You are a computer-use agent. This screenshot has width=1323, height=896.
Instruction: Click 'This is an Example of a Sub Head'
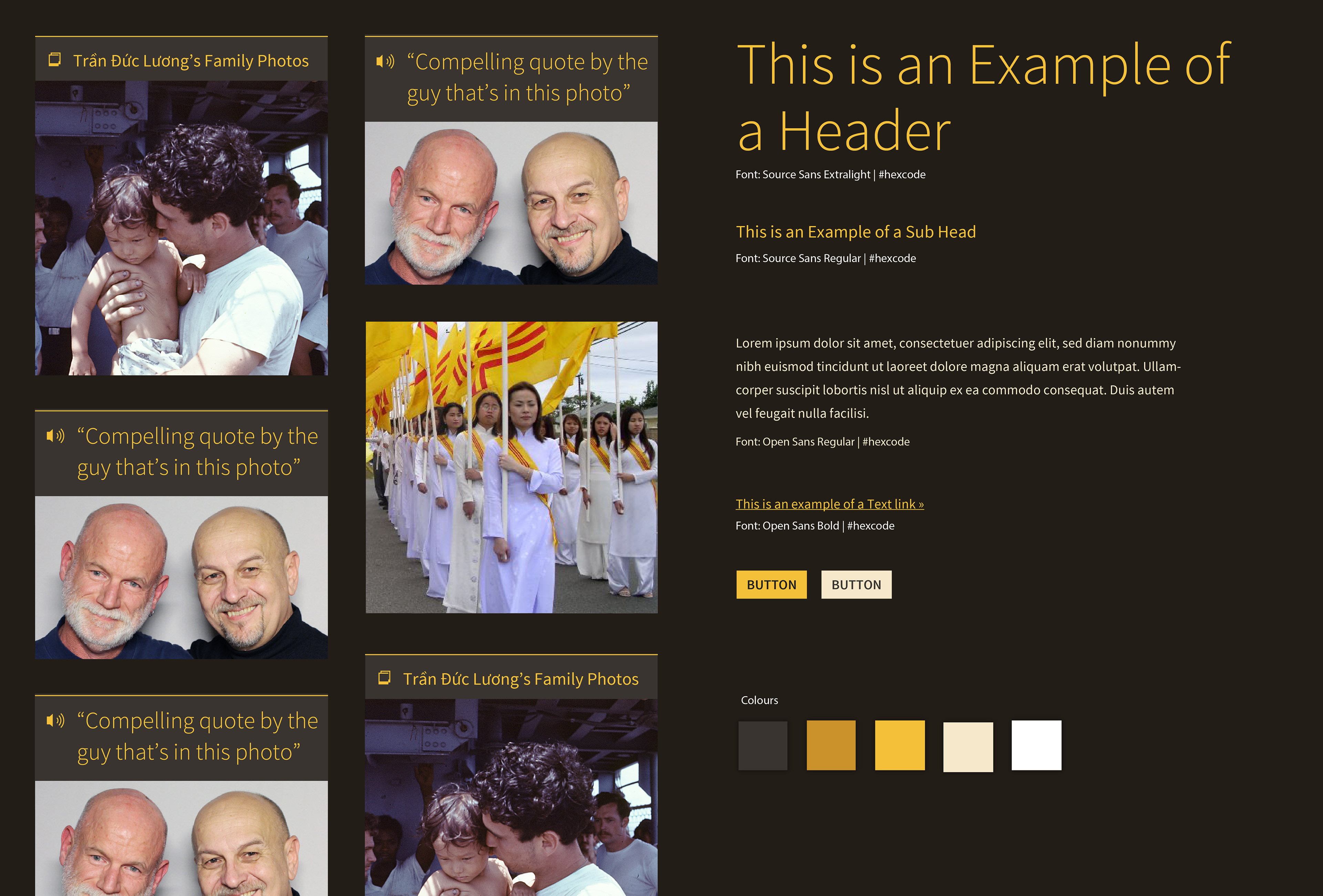tap(855, 231)
